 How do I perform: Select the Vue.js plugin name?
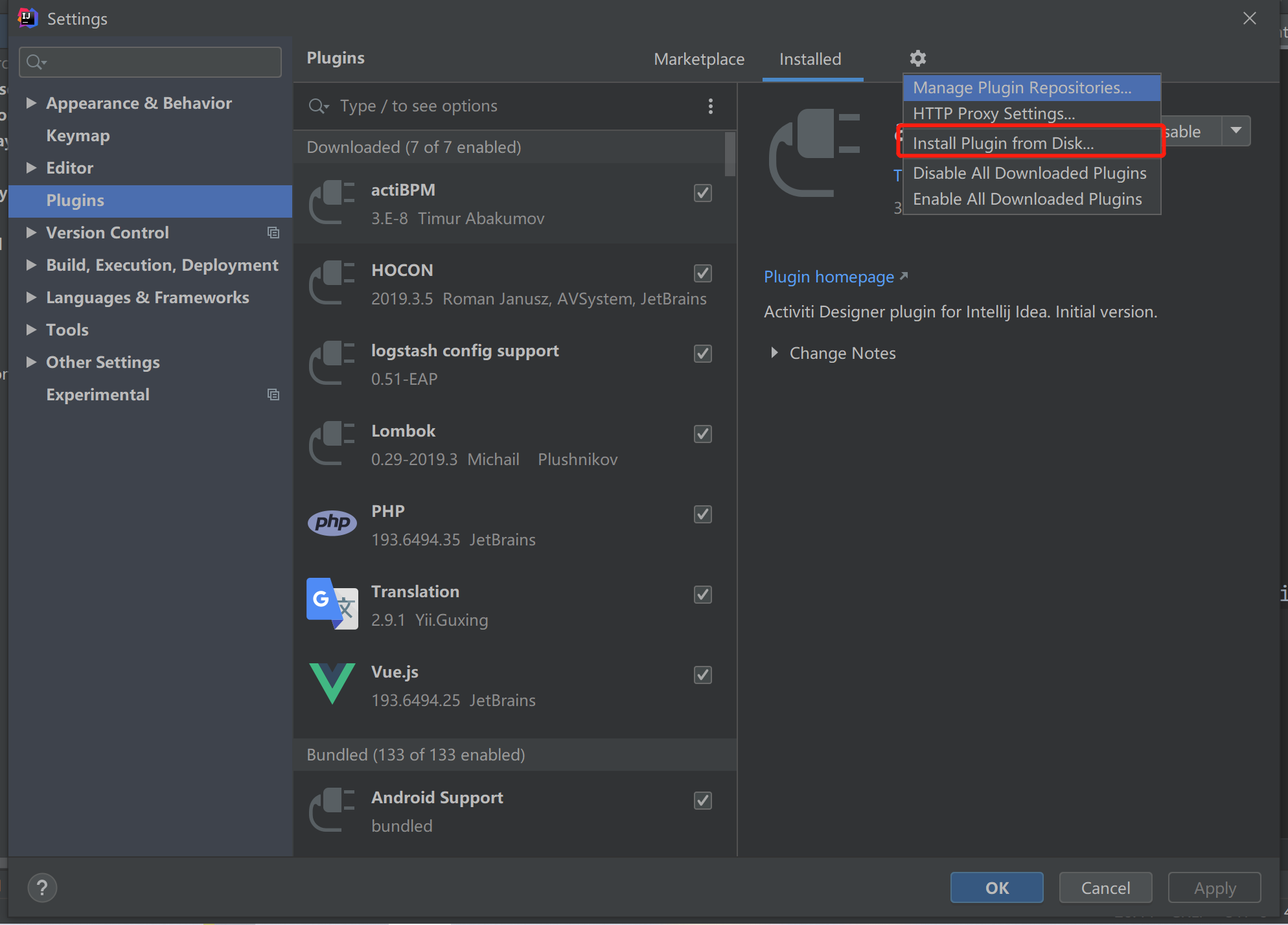tap(395, 672)
